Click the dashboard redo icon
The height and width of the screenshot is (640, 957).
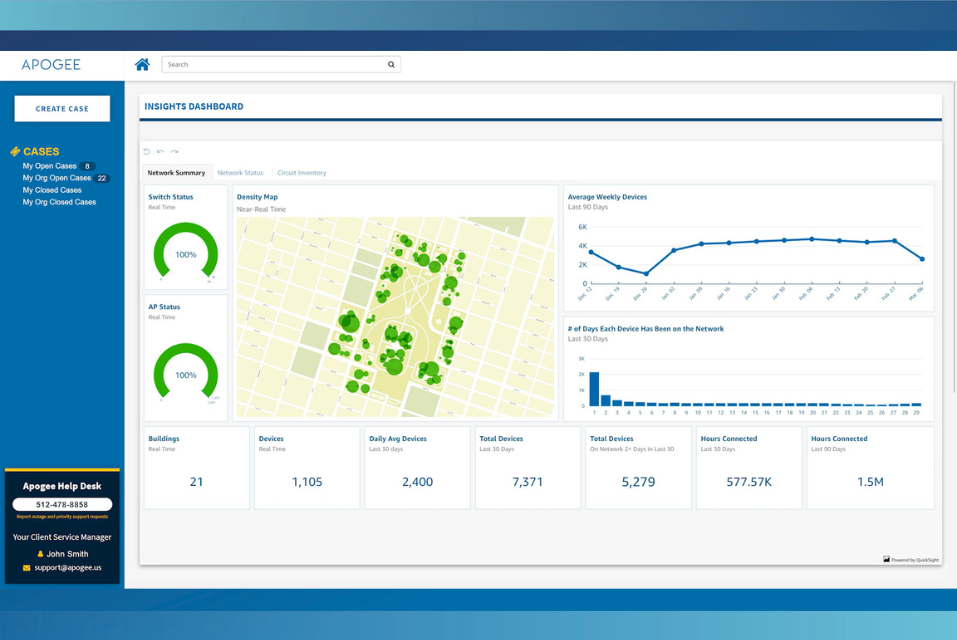click(174, 152)
